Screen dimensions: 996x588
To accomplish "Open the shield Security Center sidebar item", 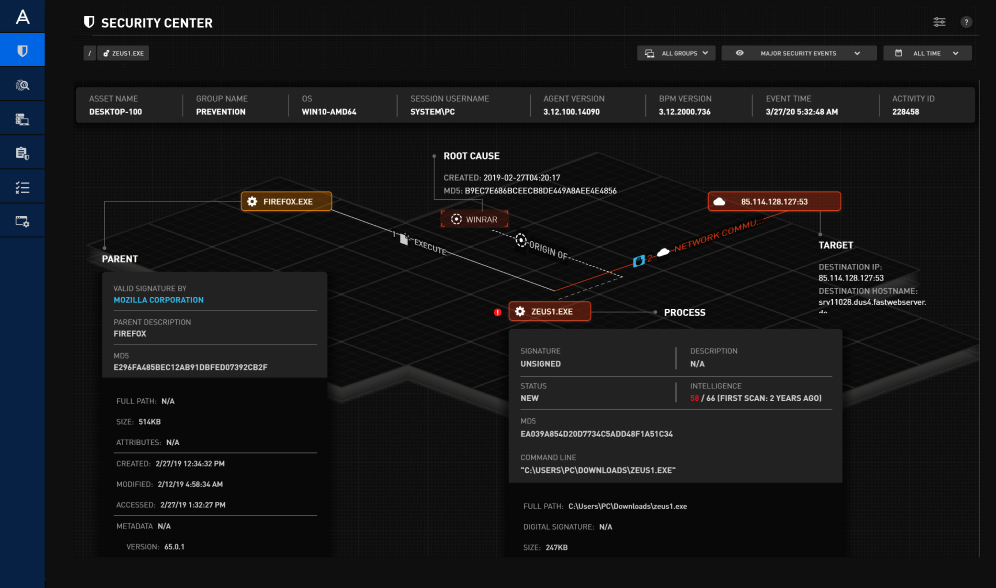I will point(22,50).
